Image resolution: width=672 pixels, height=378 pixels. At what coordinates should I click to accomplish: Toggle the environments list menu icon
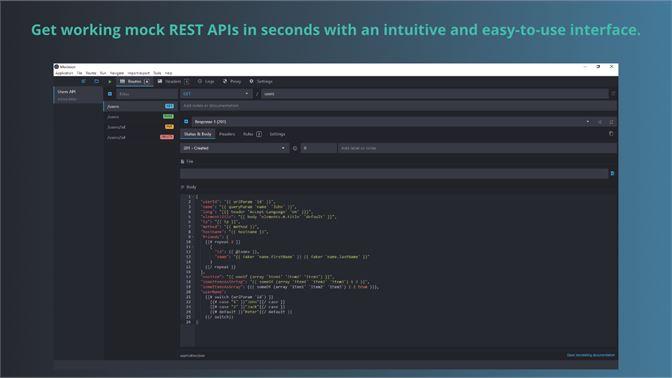coord(84,81)
